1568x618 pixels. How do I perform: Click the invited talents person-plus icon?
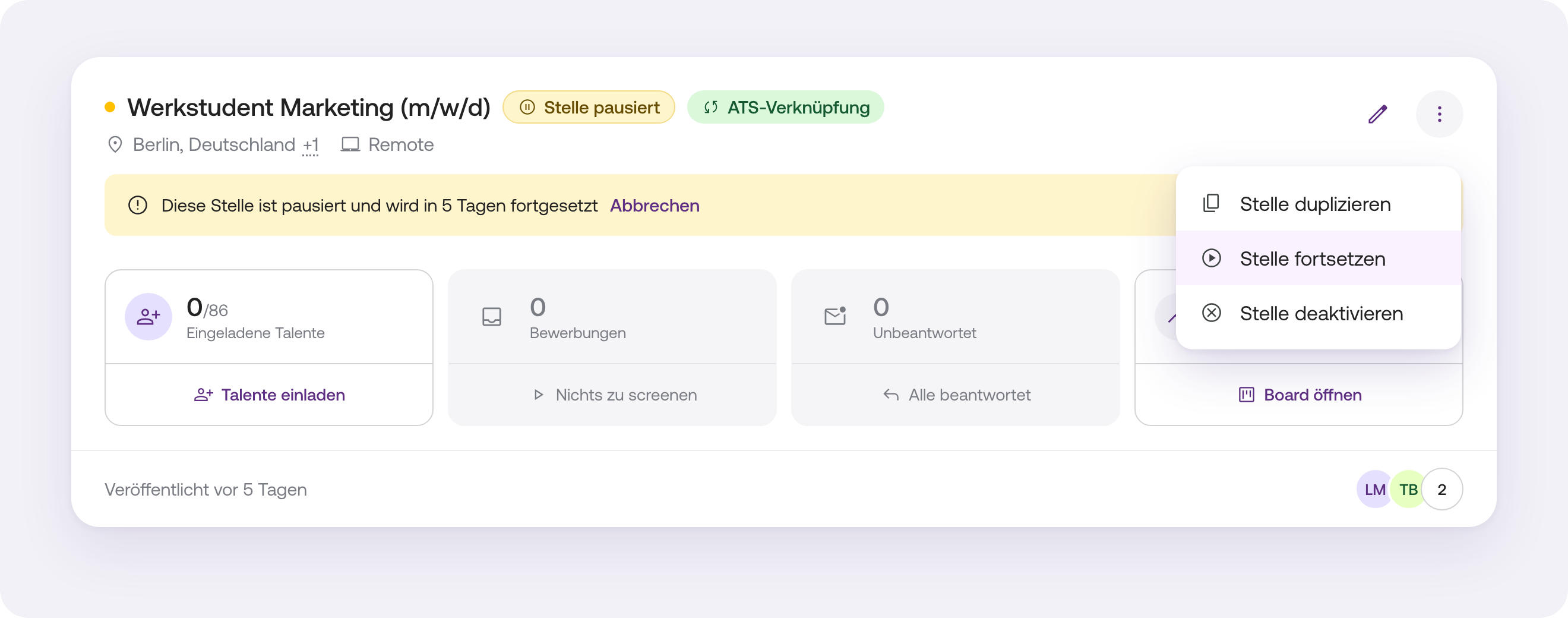pos(148,317)
